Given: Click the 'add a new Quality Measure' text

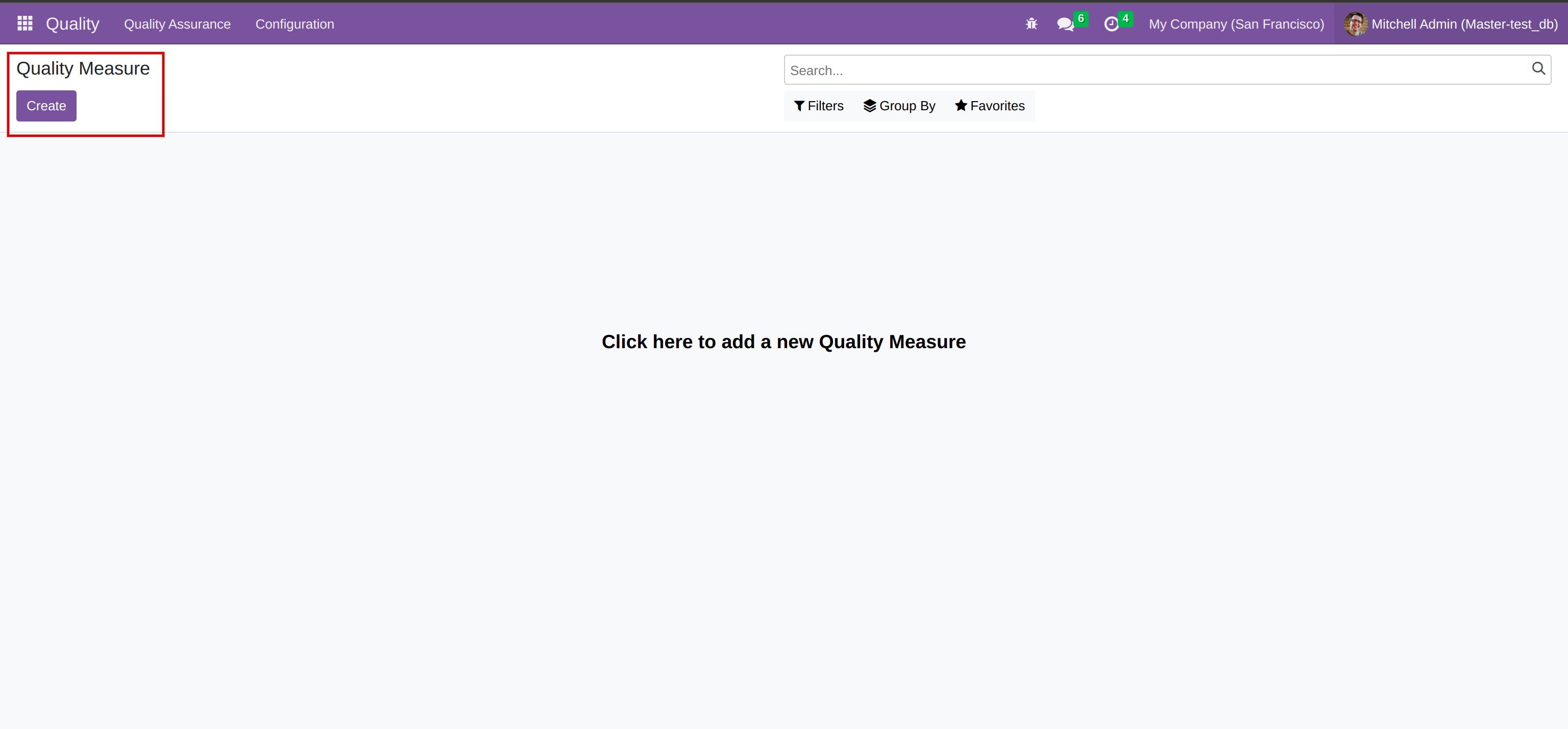Looking at the screenshot, I should [x=783, y=342].
